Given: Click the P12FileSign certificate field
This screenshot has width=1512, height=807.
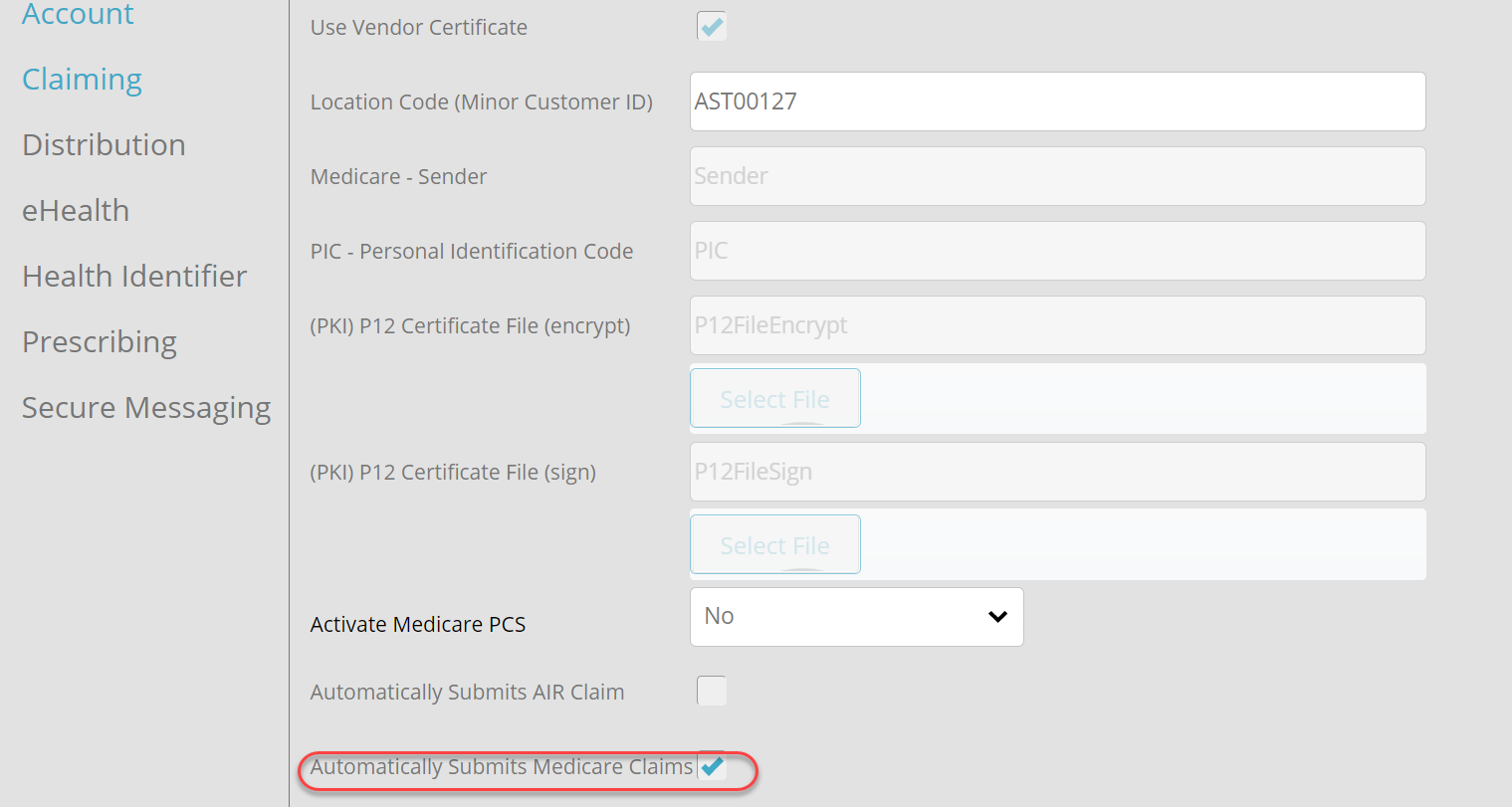Looking at the screenshot, I should coord(1057,472).
